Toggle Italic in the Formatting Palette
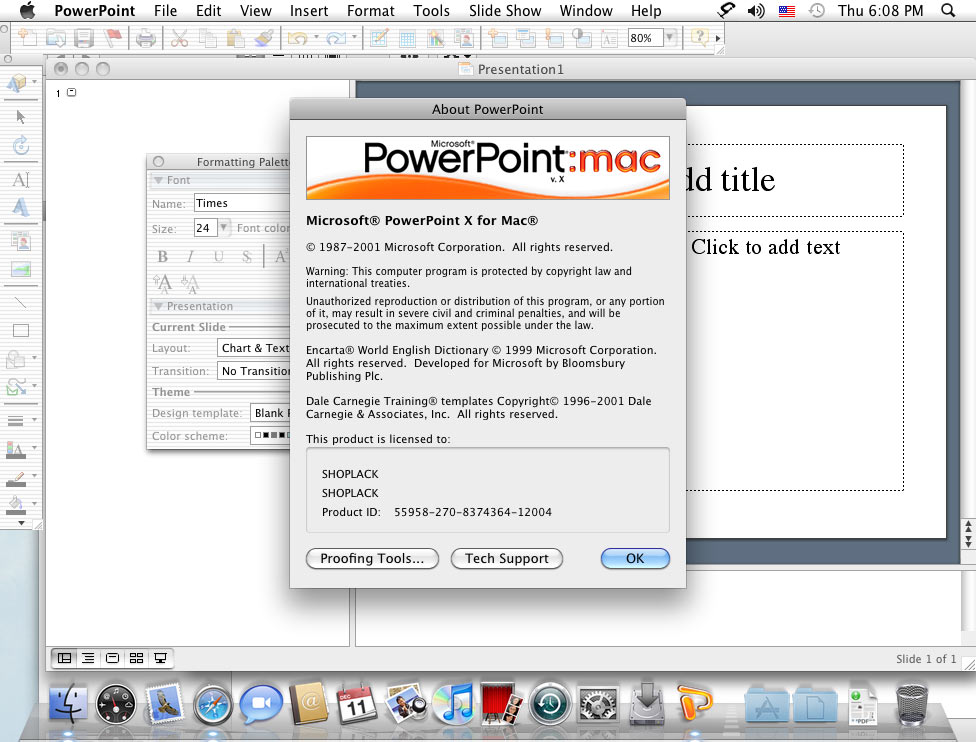The width and height of the screenshot is (976, 742). click(x=190, y=257)
